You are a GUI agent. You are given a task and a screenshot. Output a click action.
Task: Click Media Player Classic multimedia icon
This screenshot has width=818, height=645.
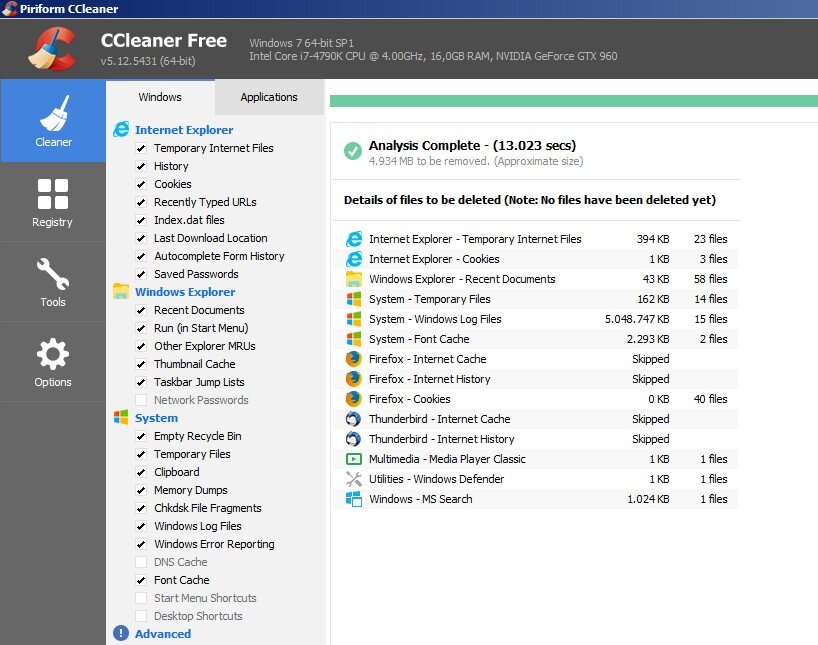click(x=354, y=459)
